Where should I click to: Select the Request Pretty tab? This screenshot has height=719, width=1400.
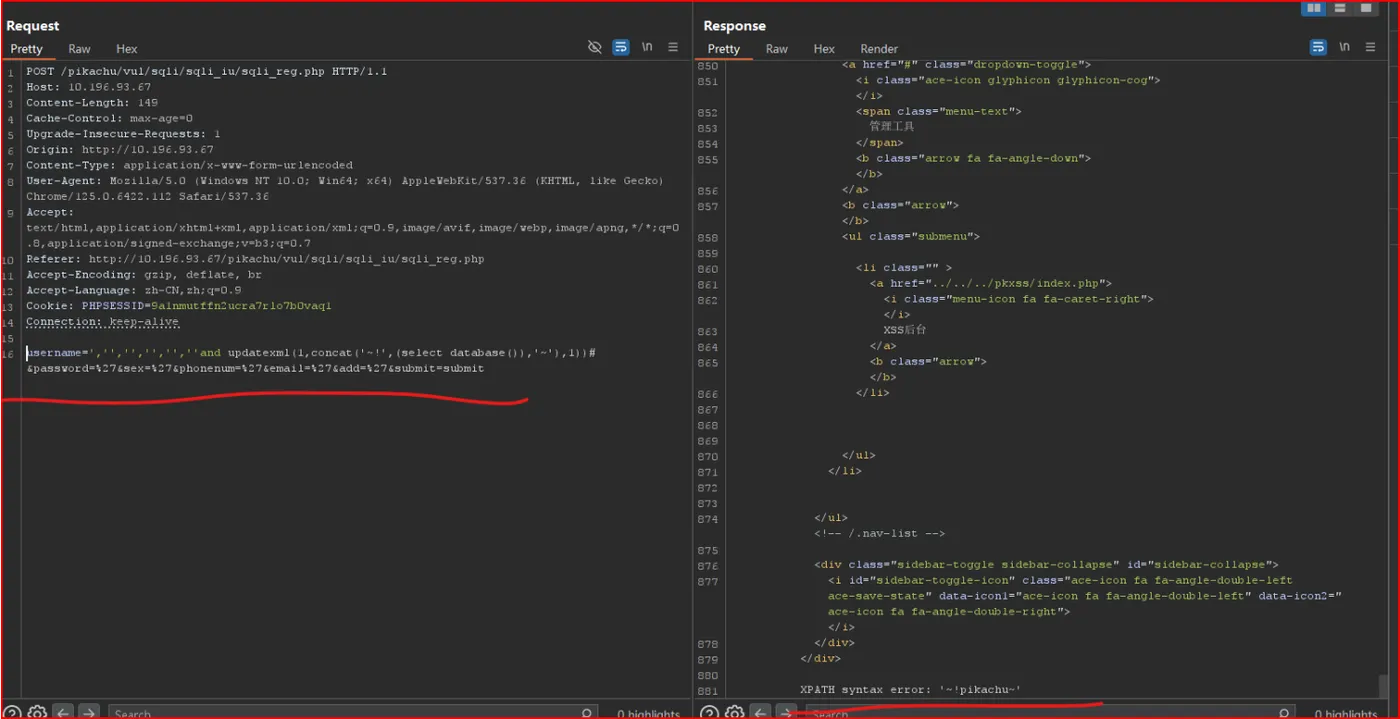coord(27,49)
